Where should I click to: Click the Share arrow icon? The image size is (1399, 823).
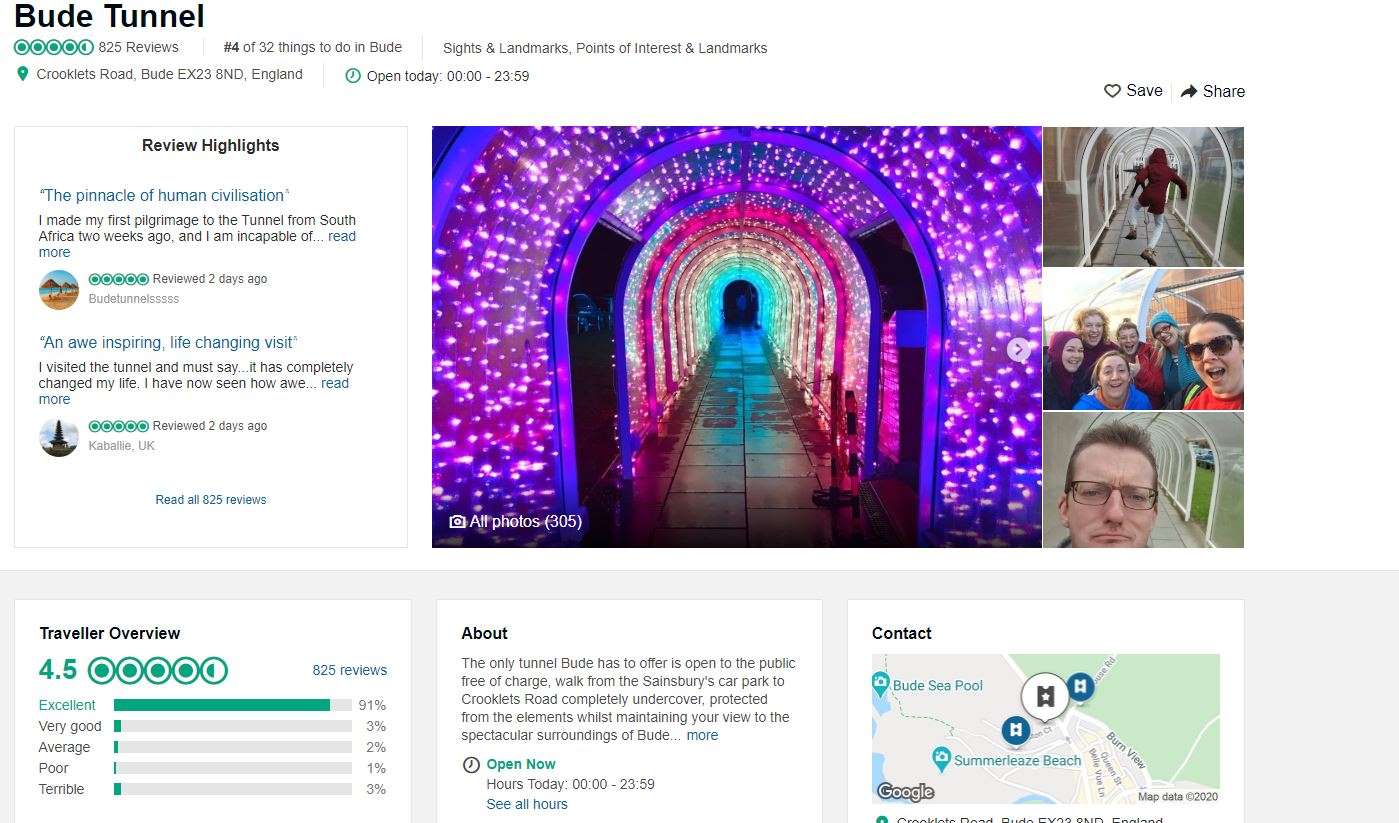pyautogui.click(x=1189, y=91)
